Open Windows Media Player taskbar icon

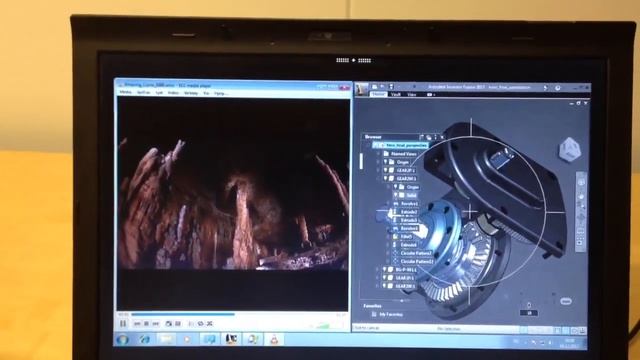(x=187, y=339)
